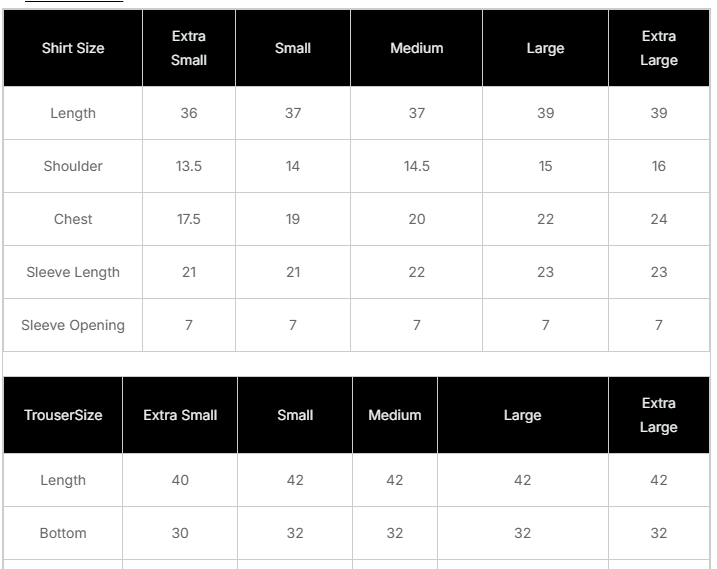
Task: Click the Extra Small chest value 17.5
Action: click(189, 219)
